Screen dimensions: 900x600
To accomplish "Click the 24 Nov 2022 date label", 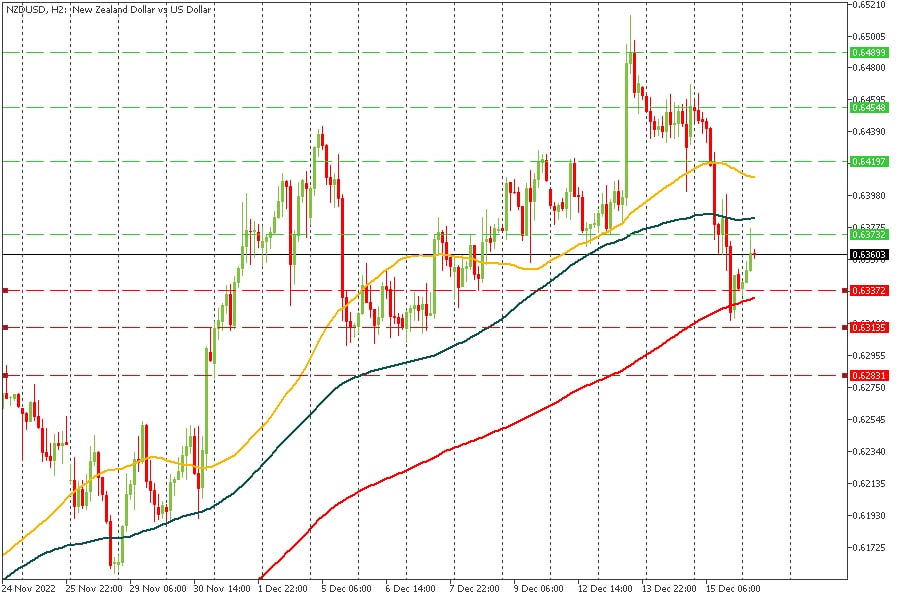I will point(29,589).
